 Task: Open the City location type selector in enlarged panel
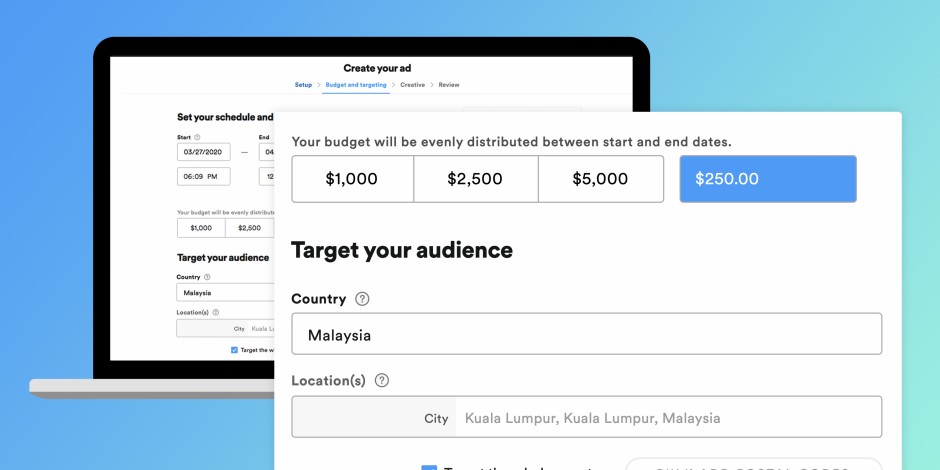click(x=374, y=417)
